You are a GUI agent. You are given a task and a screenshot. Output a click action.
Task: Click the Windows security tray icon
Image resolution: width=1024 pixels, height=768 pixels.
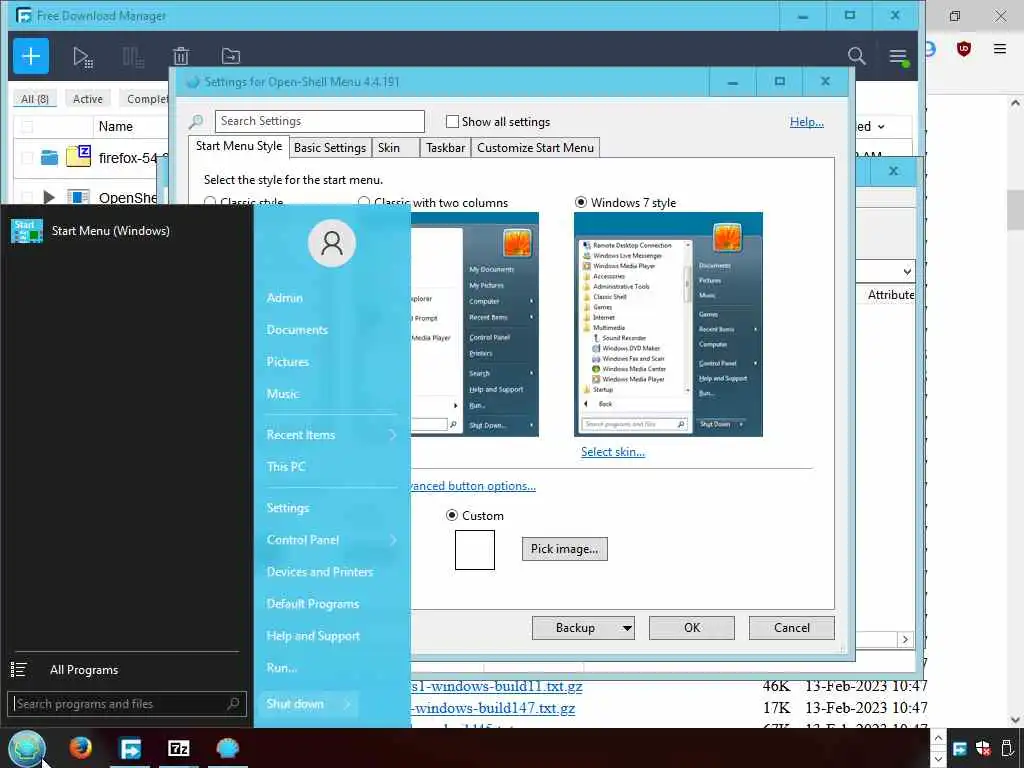pyautogui.click(x=983, y=749)
